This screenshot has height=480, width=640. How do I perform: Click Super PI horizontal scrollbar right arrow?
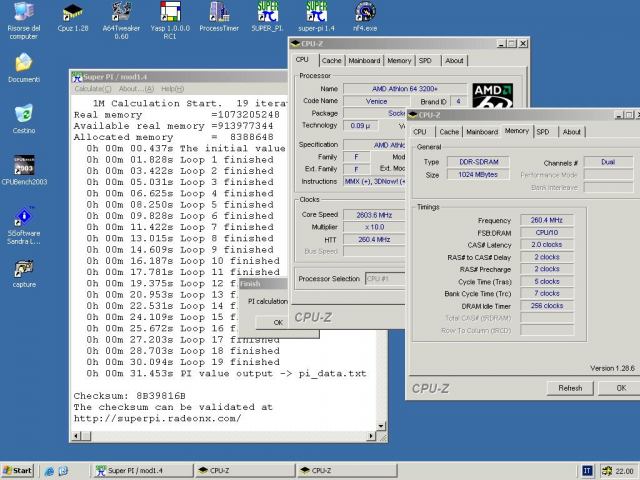371,436
